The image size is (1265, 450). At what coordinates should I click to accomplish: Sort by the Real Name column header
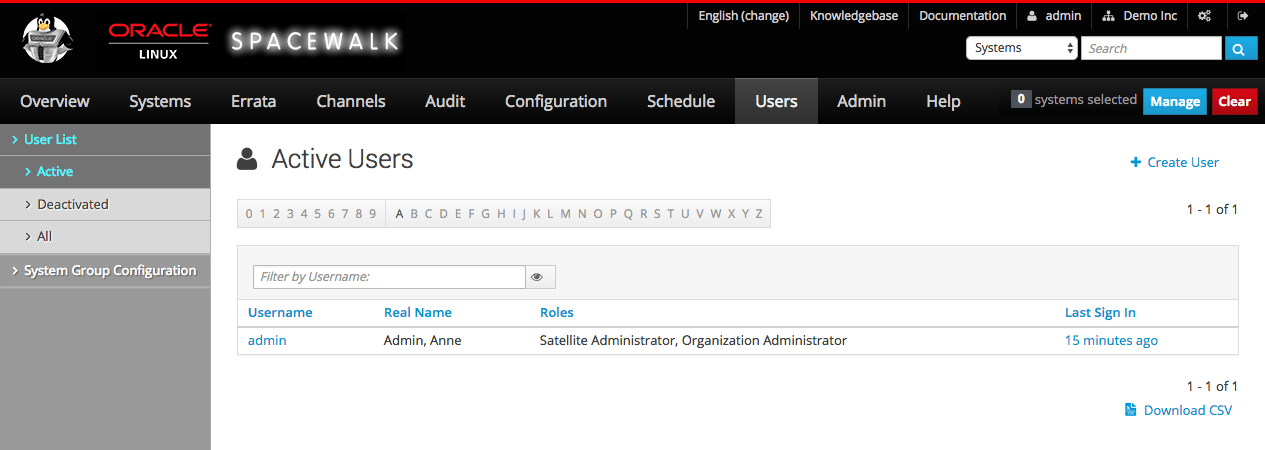(418, 312)
